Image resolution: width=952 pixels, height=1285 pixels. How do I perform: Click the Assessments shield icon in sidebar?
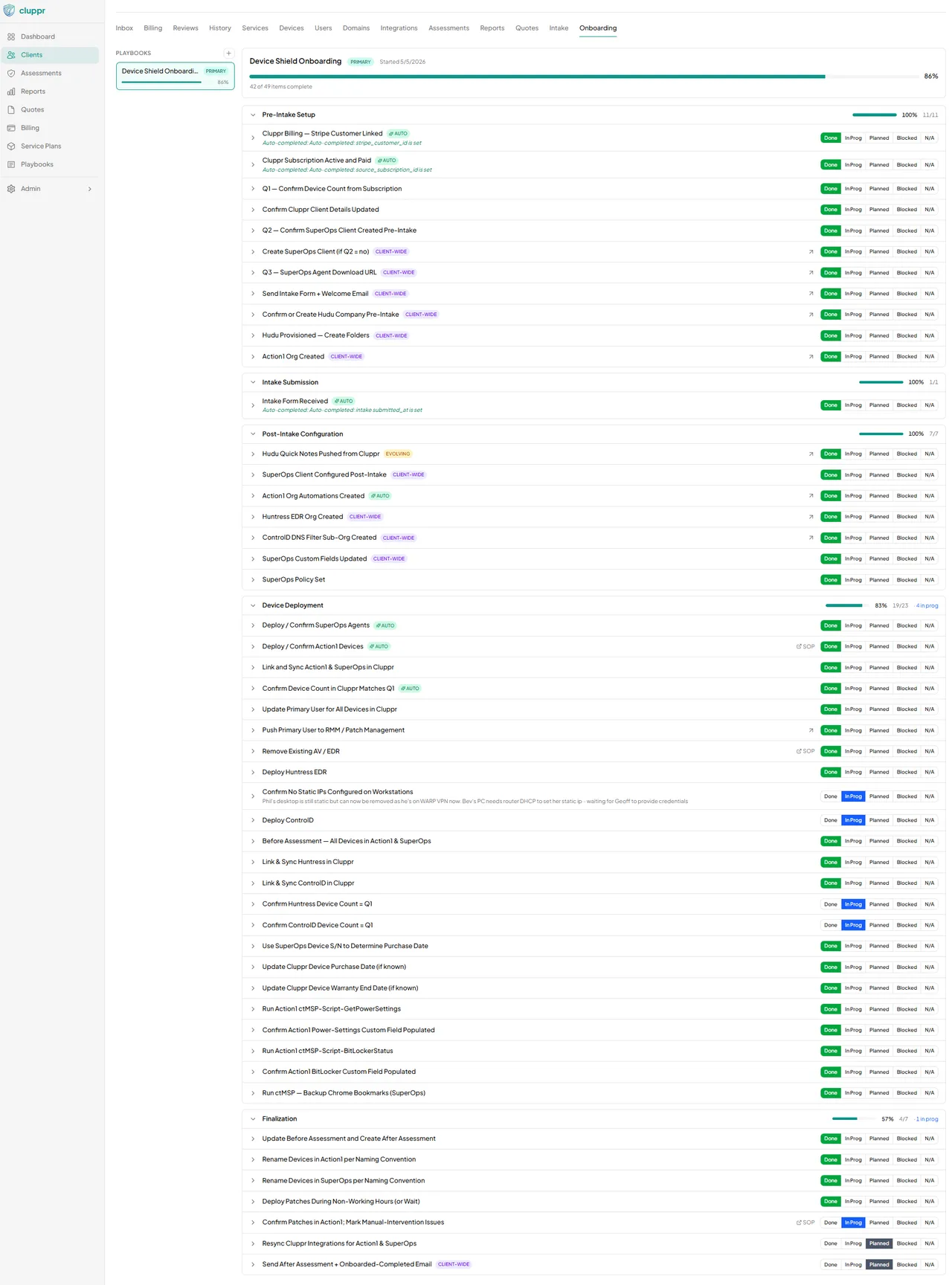click(11, 73)
